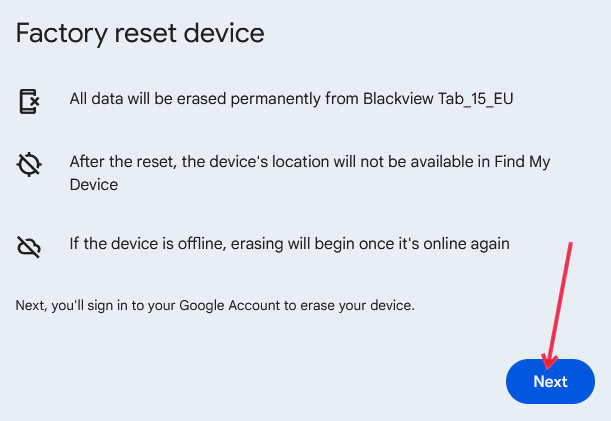This screenshot has height=421, width=611.
Task: Click the "Next, you'll sign in" note
Action: click(x=215, y=305)
